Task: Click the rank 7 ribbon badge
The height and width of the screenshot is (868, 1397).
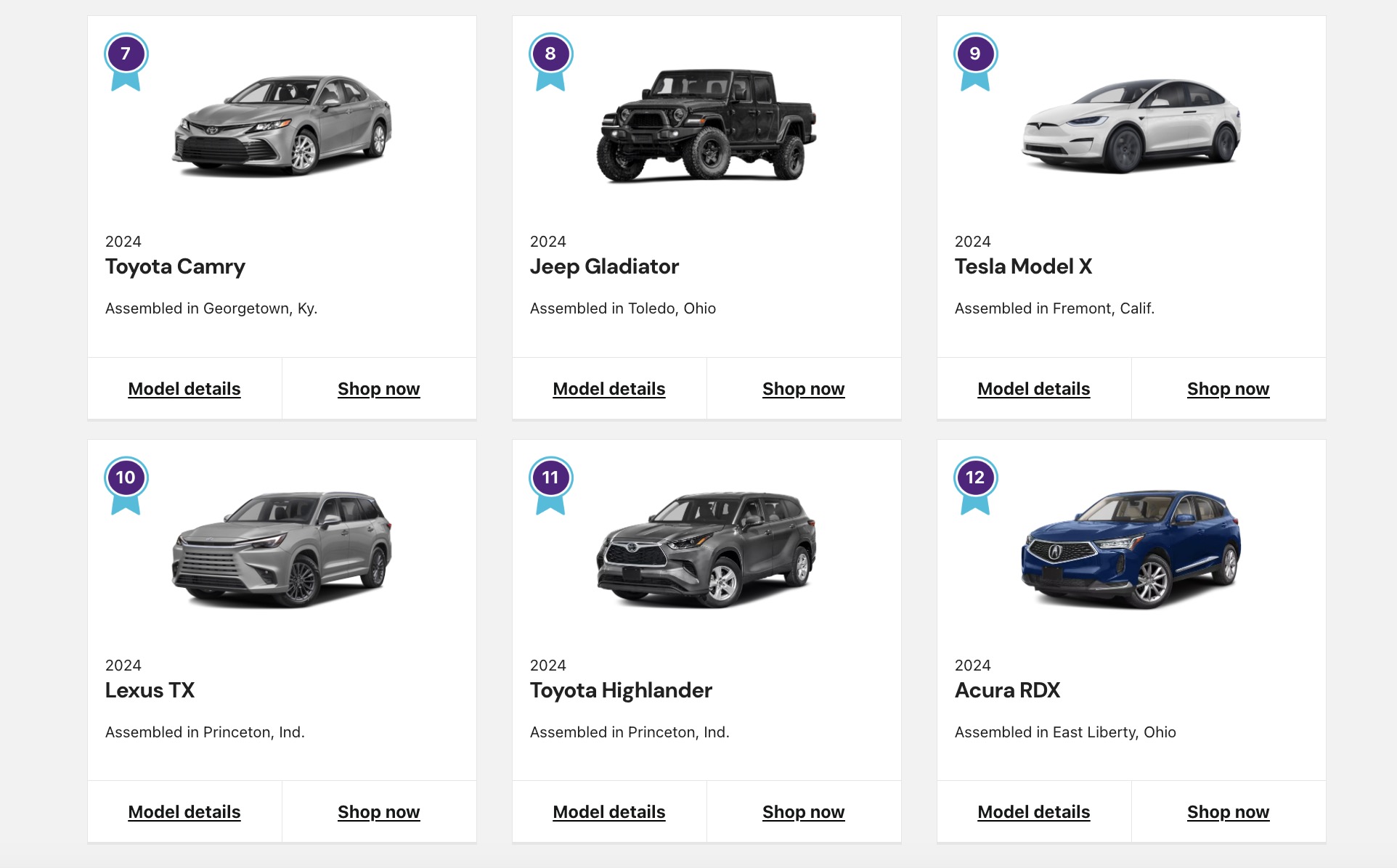Action: tap(126, 57)
